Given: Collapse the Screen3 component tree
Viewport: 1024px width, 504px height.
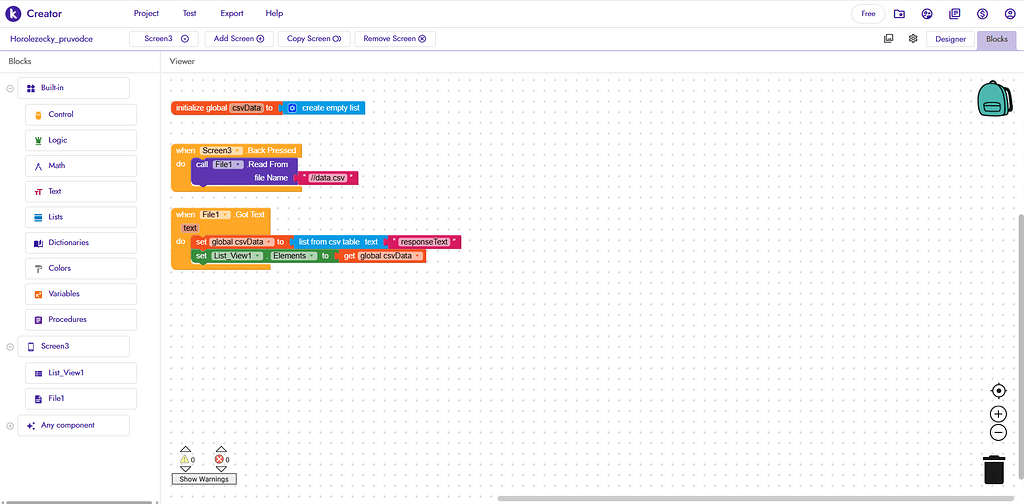Looking at the screenshot, I should [10, 347].
